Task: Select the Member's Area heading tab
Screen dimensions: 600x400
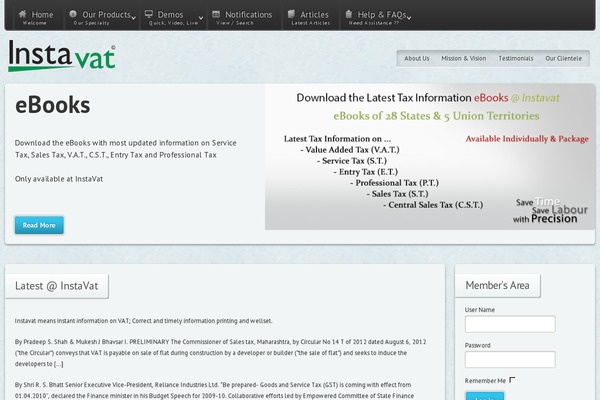Action: [497, 285]
